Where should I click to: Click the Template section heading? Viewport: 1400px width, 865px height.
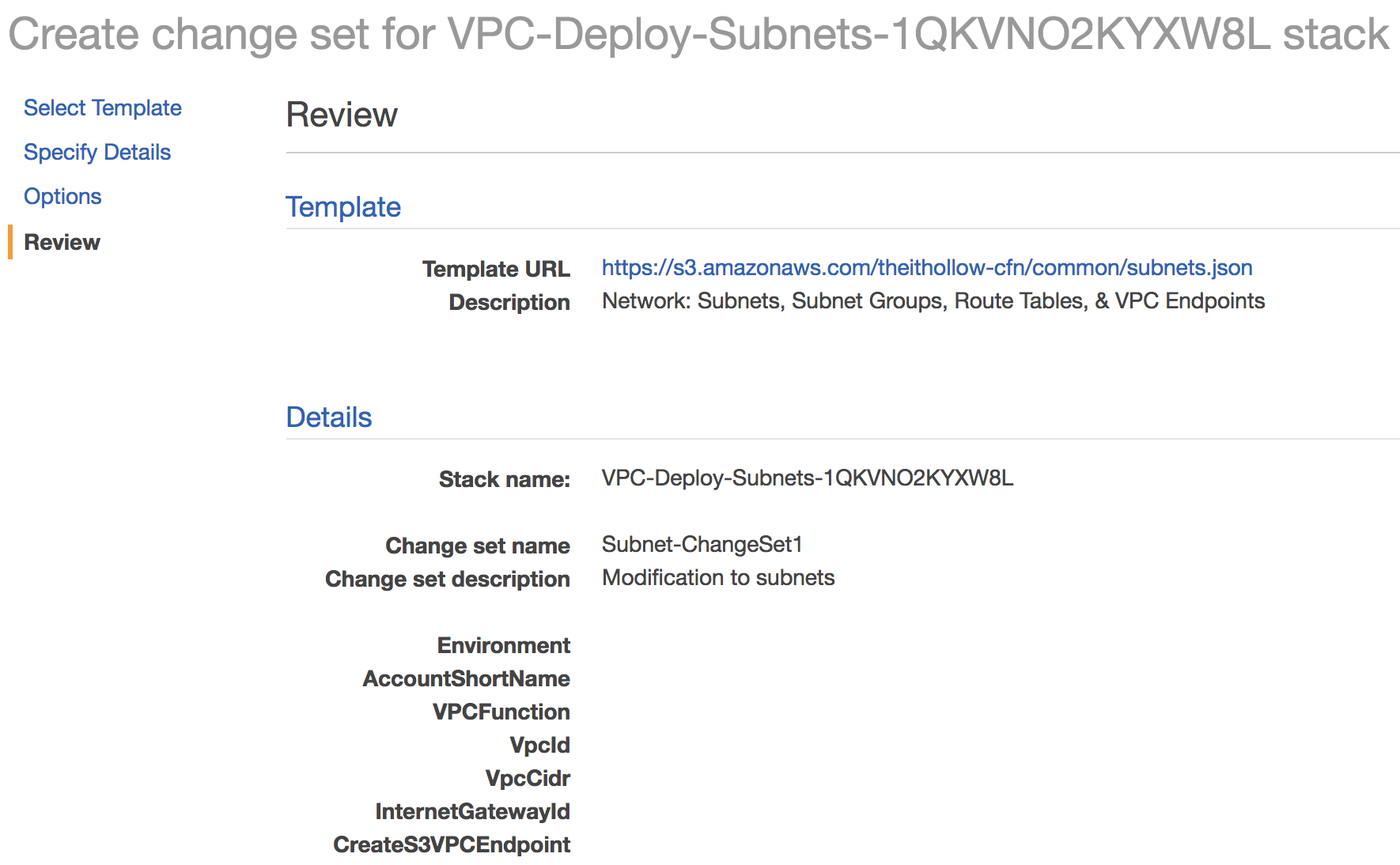tap(343, 207)
